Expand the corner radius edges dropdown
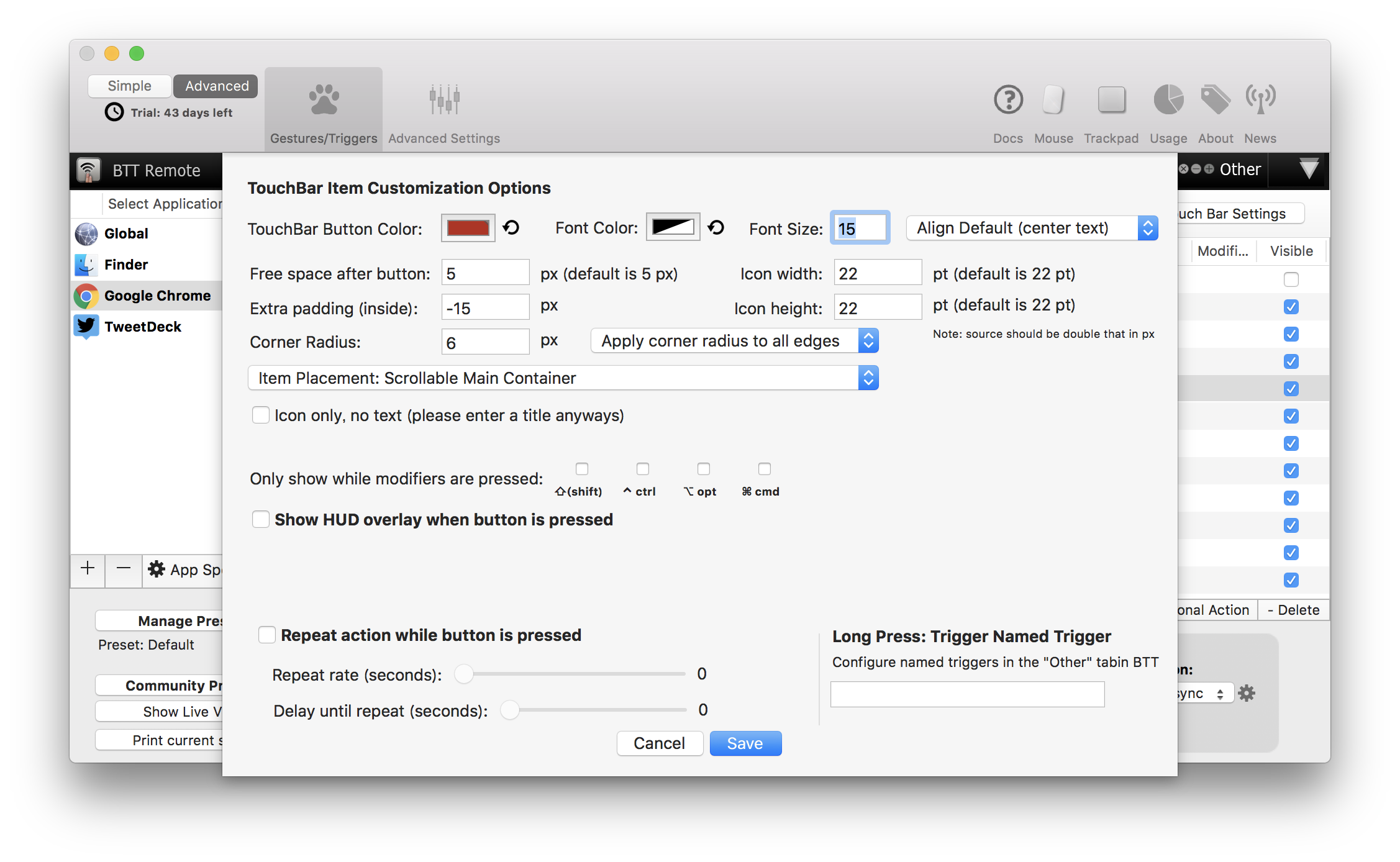This screenshot has width=1400, height=862. pyautogui.click(x=734, y=341)
